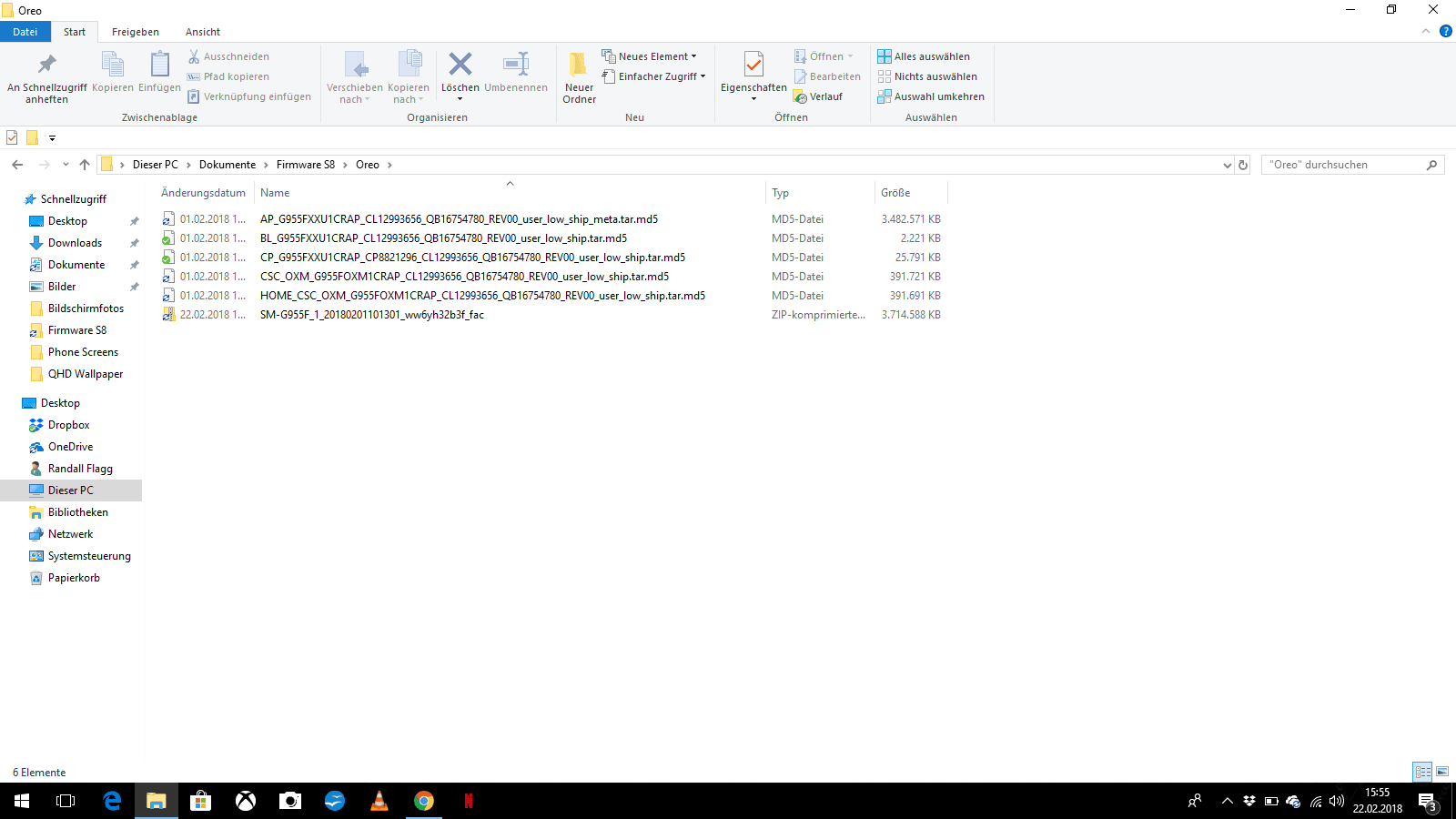Open Bildschirmfotos folder in sidebar
The image size is (1456, 819).
point(86,308)
